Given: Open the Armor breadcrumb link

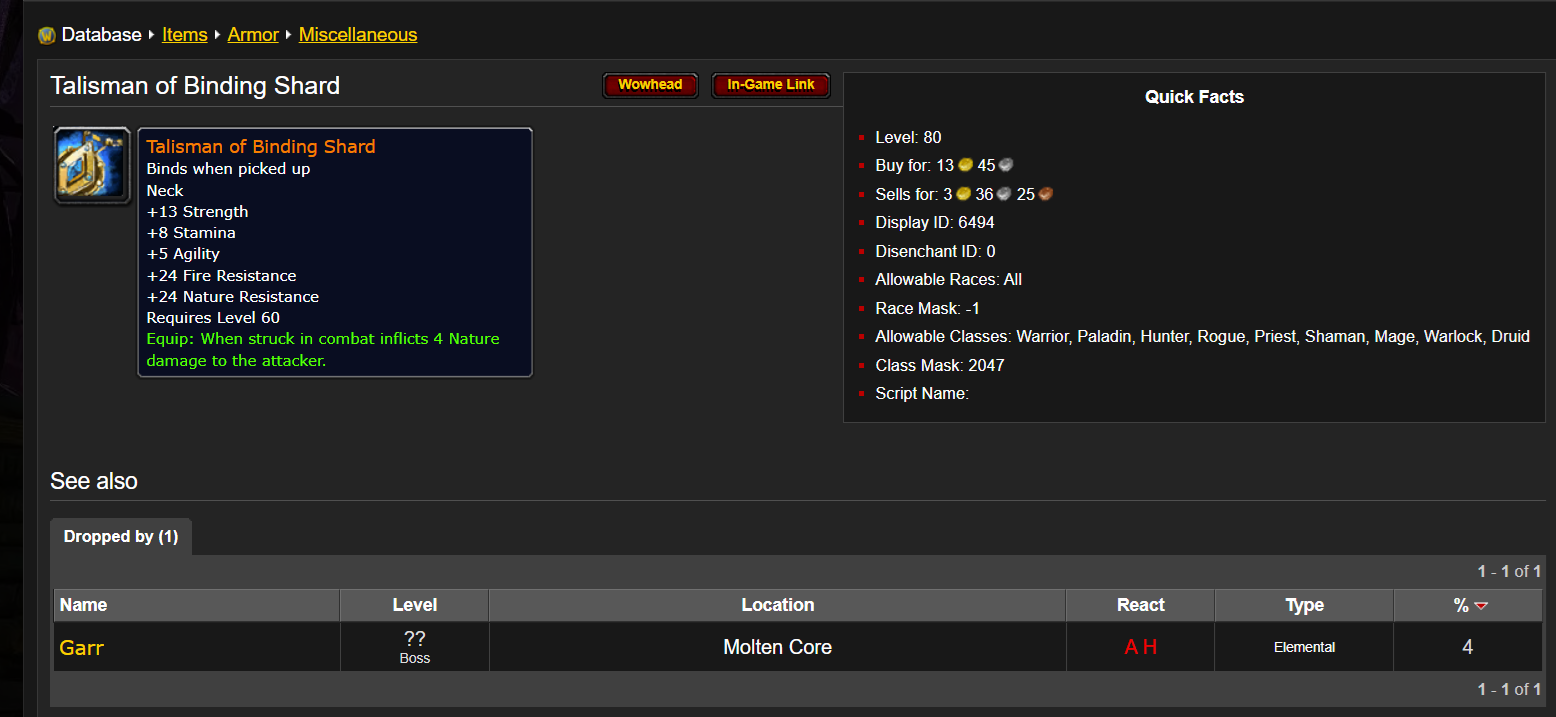Looking at the screenshot, I should (253, 35).
